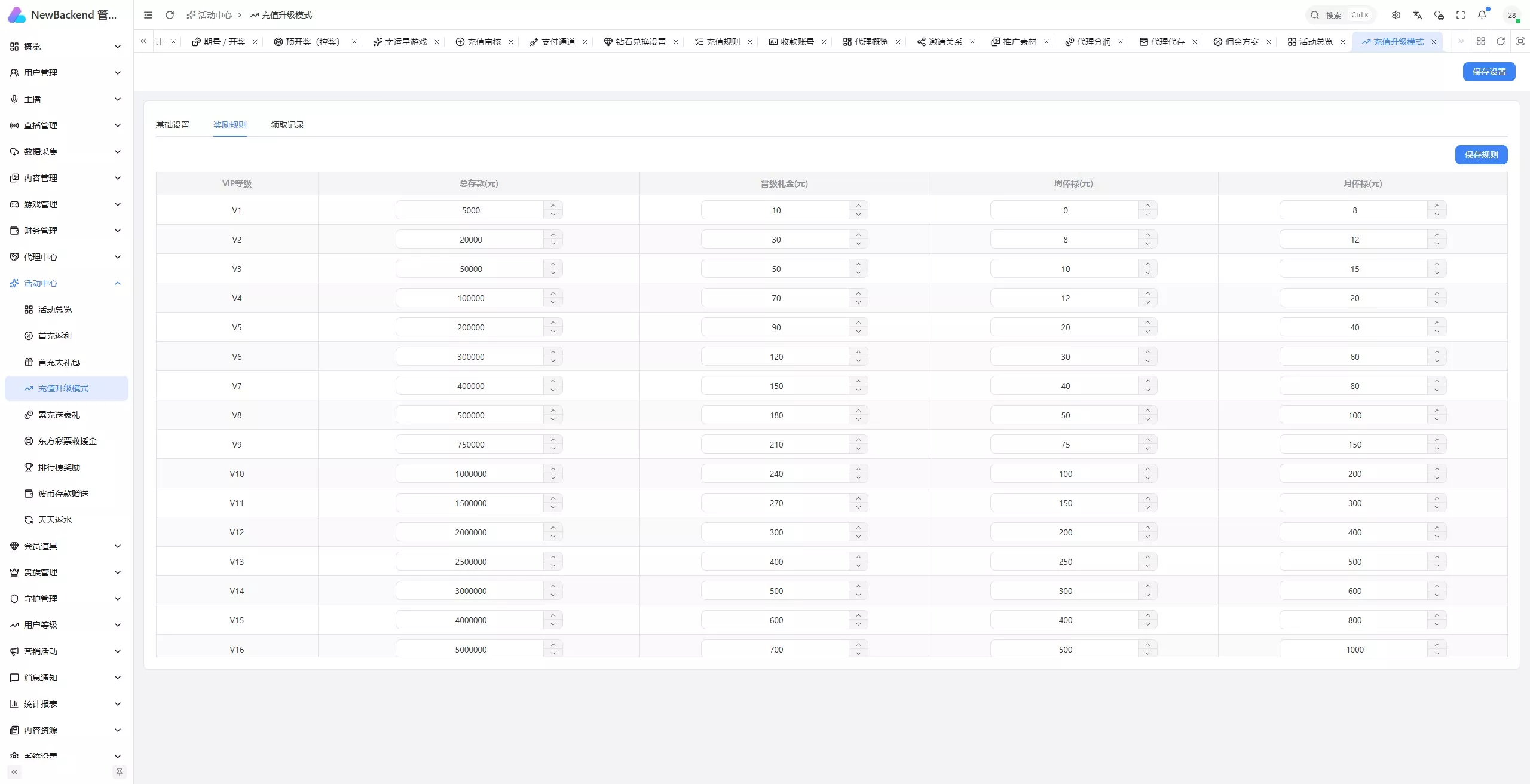Viewport: 1530px width, 784px height.
Task: Open the language translation icon
Action: point(1418,15)
